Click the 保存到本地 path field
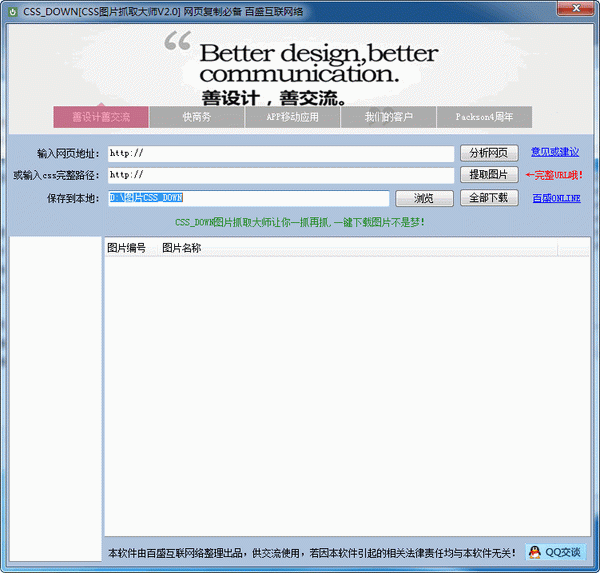 pos(249,198)
